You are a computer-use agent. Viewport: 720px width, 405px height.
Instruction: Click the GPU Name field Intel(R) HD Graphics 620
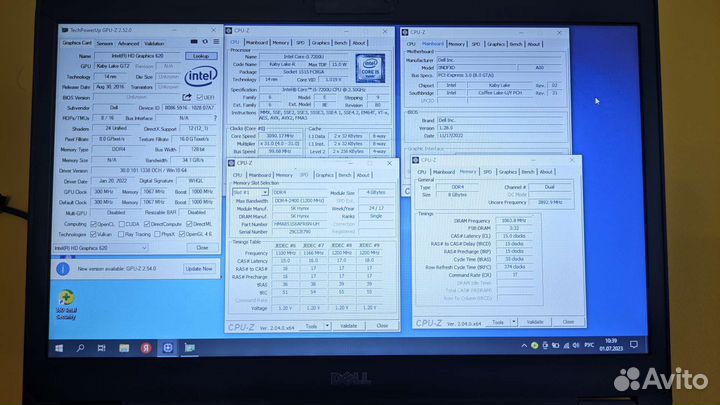tap(139, 56)
